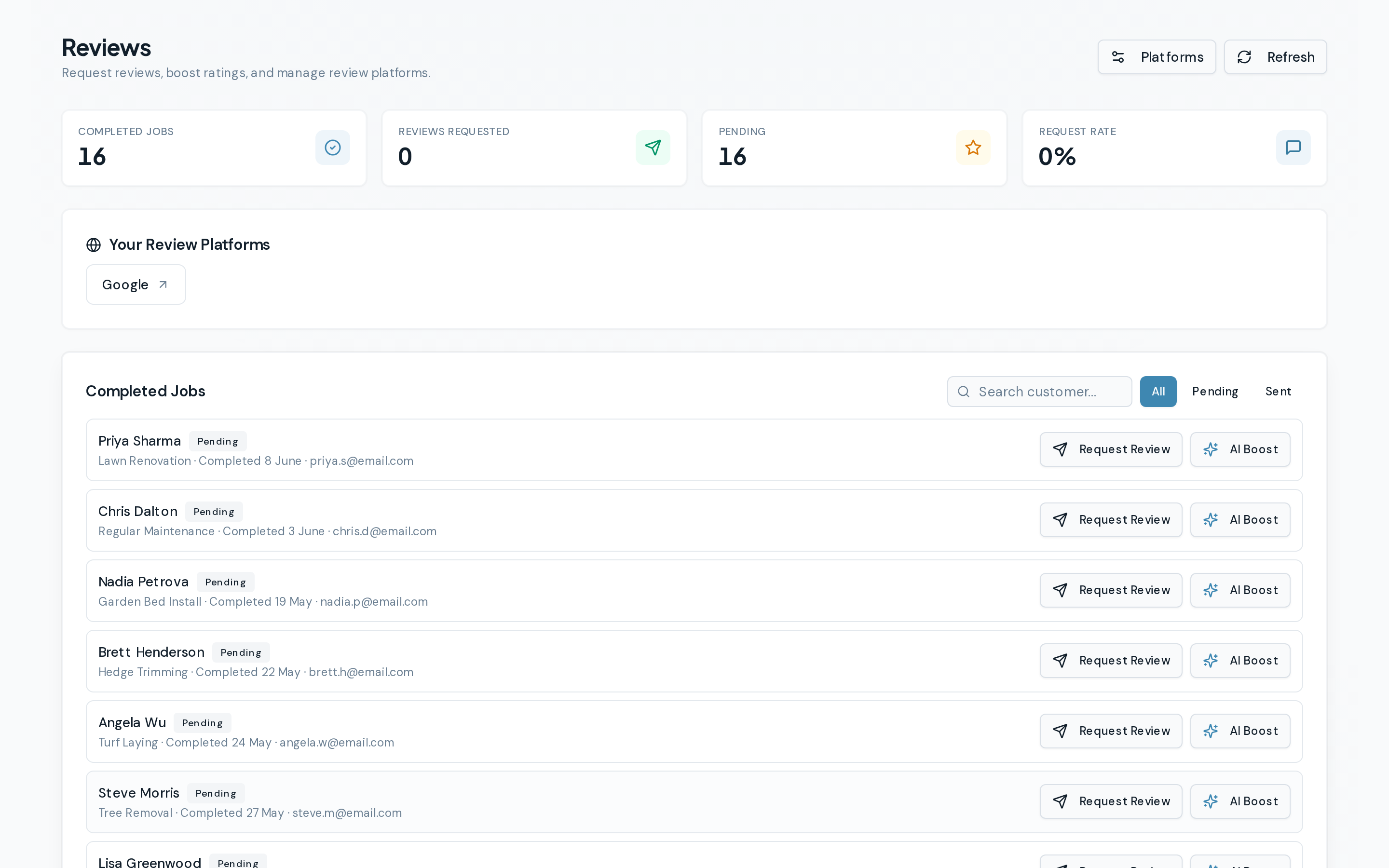Image resolution: width=1389 pixels, height=868 pixels.
Task: Click the Reviews page title
Action: click(x=106, y=48)
